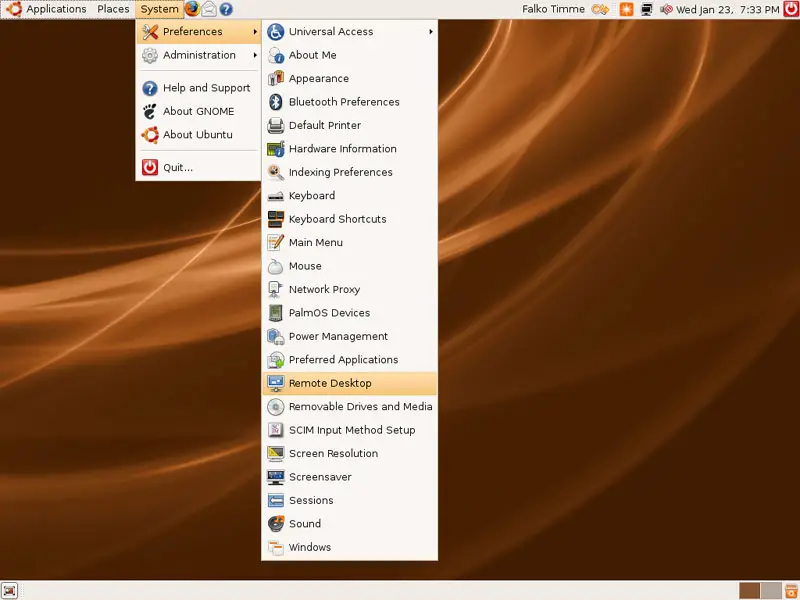
Task: Click the SCIM Input Method Setup icon
Action: pos(276,430)
